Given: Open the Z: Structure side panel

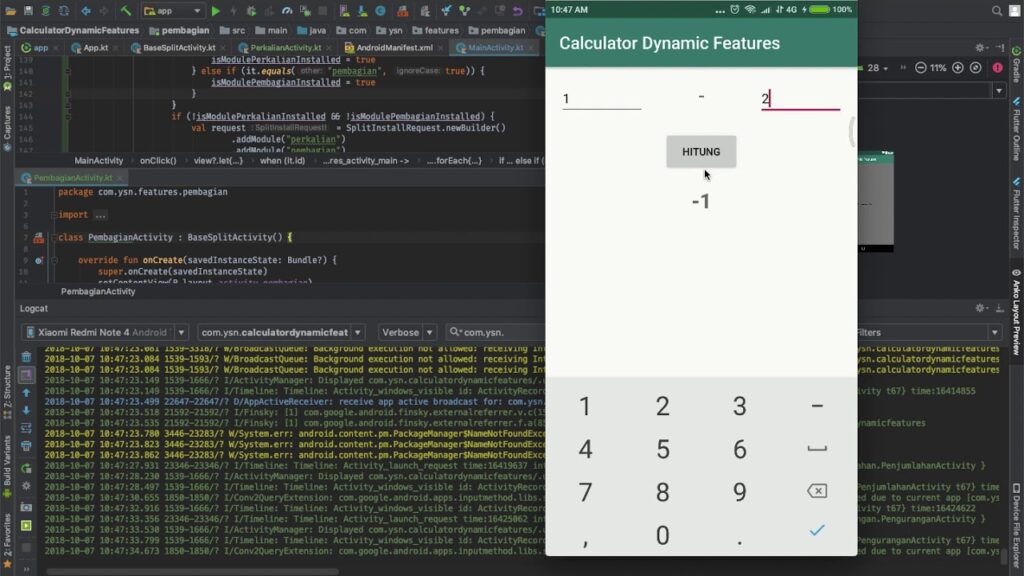Looking at the screenshot, I should 7,392.
